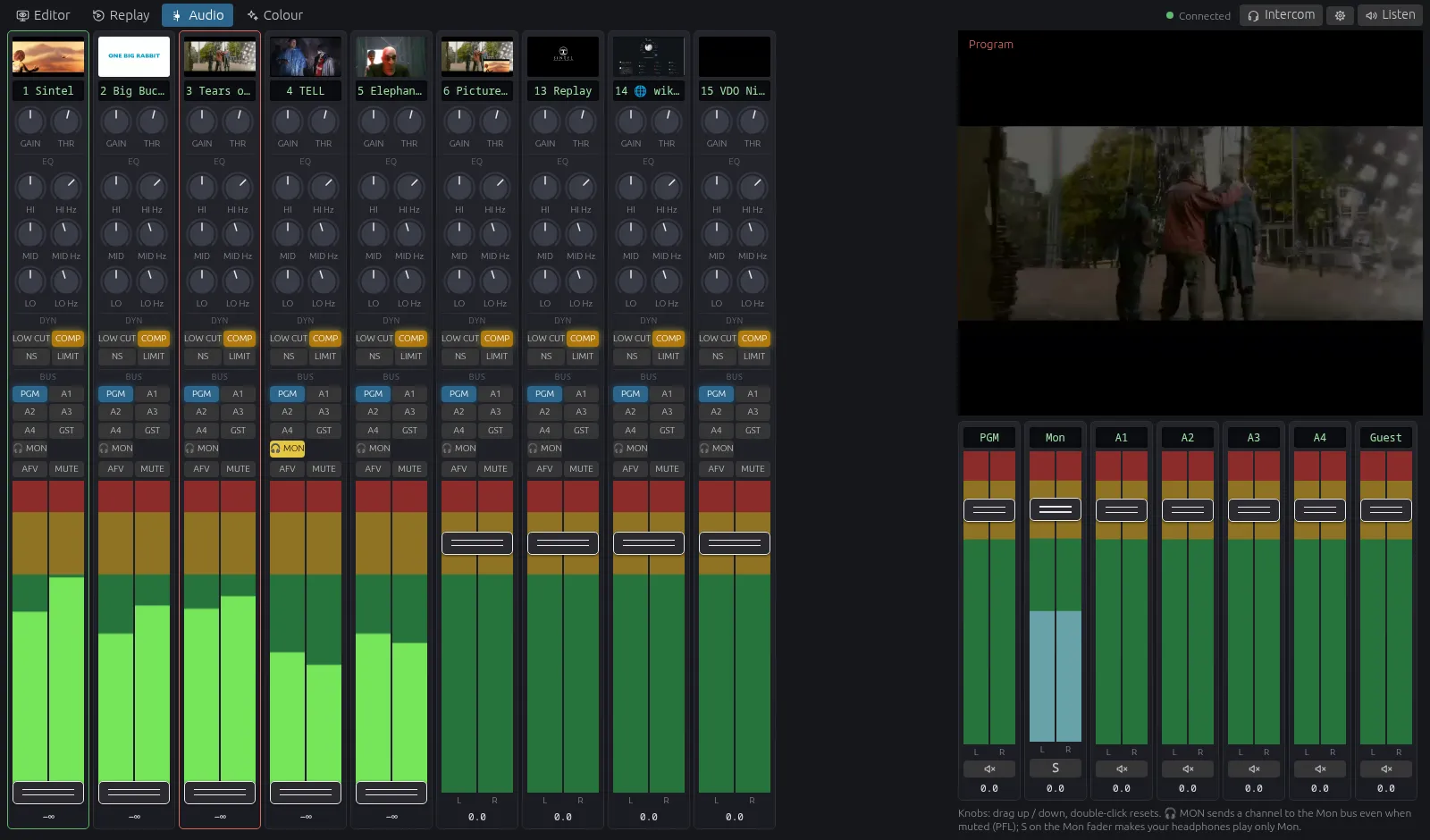Click HI Hz knob on channel 6 Picture

[x=495, y=186]
